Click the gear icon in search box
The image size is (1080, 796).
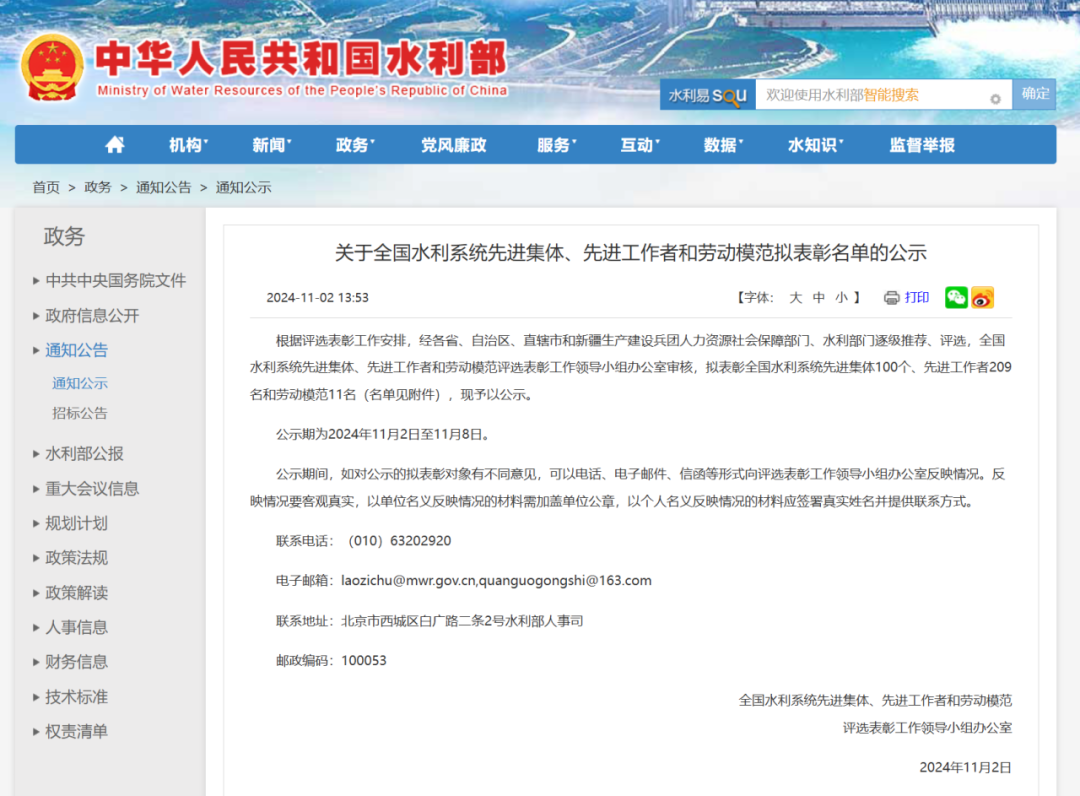pyautogui.click(x=995, y=98)
